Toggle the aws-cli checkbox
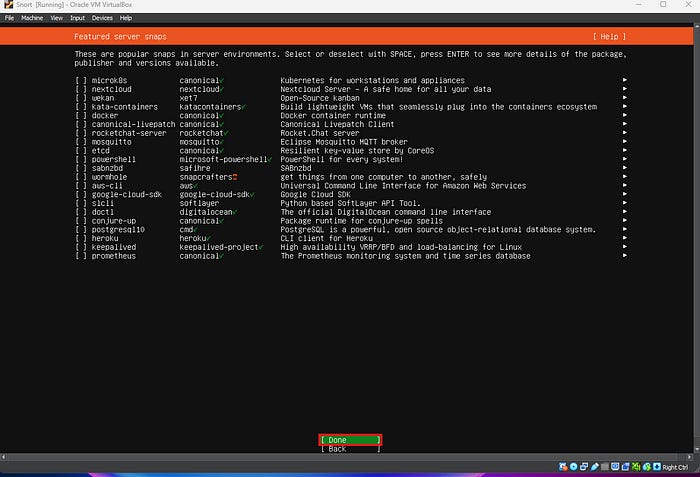The image size is (700, 477). pos(81,186)
